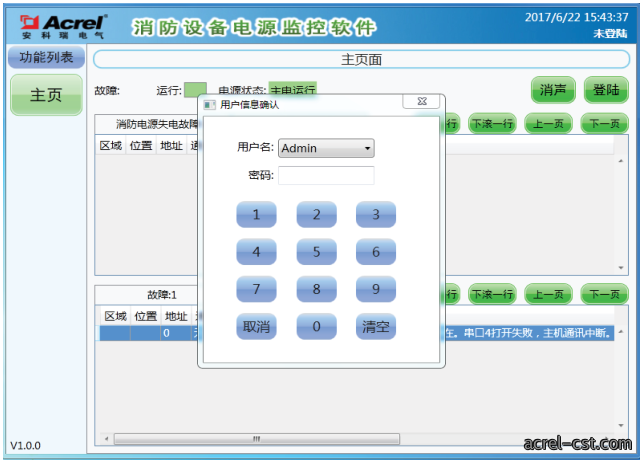Screen dimensions: 642x463
Task: Mute alarm with 消声 button
Action: pos(553,90)
